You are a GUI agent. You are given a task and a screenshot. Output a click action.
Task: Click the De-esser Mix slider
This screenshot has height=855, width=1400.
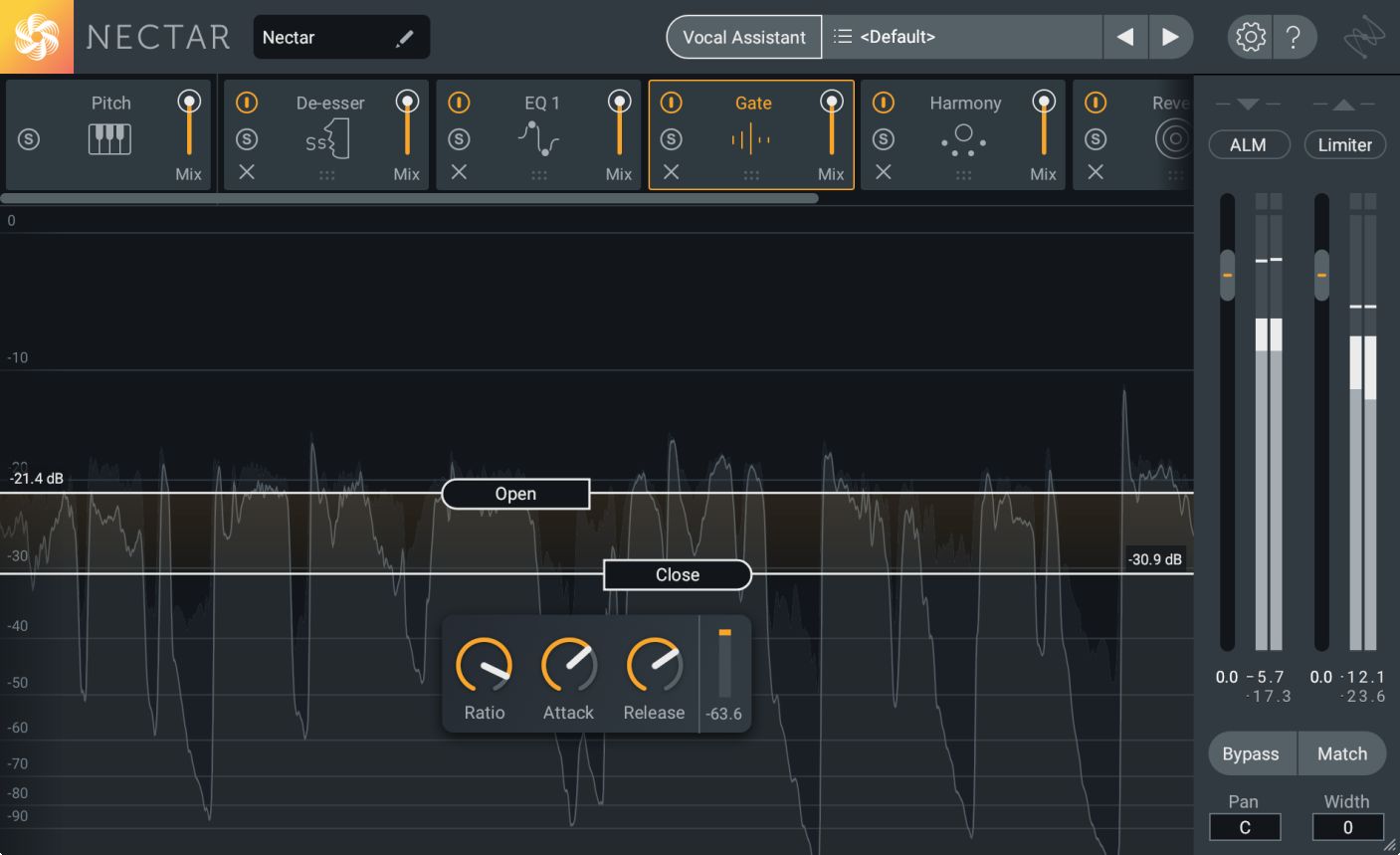tap(406, 122)
